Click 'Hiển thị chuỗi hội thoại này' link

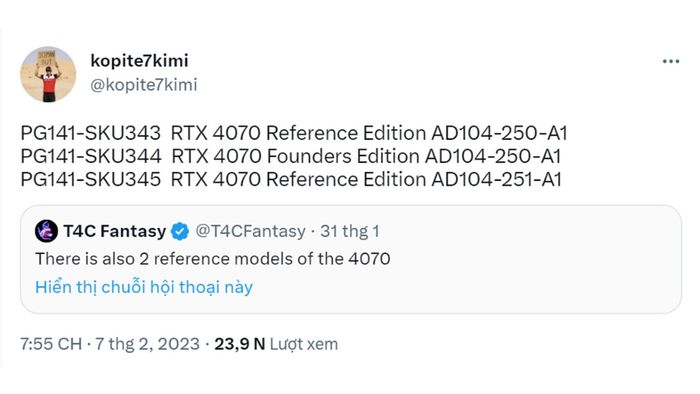click(144, 287)
